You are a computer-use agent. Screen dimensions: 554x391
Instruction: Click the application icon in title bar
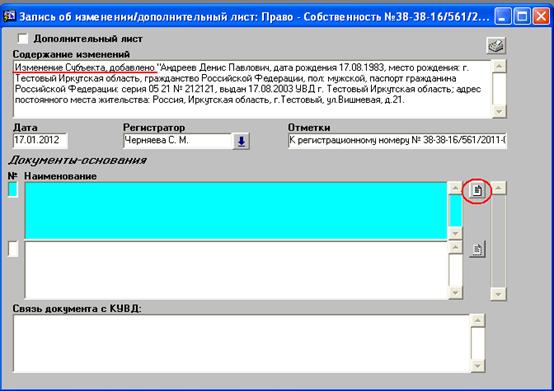tap(9, 16)
